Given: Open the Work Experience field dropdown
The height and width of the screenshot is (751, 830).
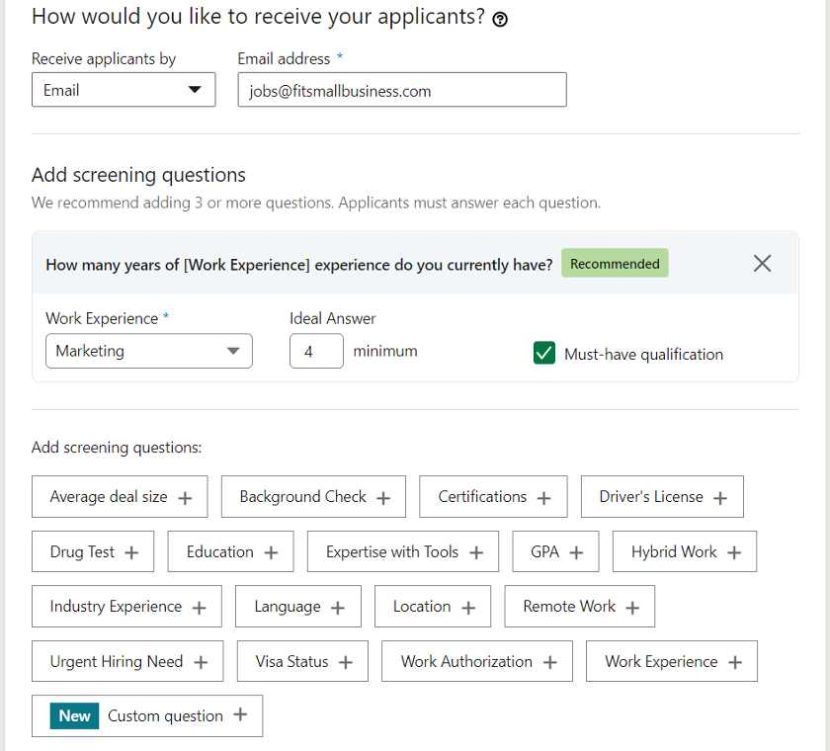Looking at the screenshot, I should pos(148,351).
